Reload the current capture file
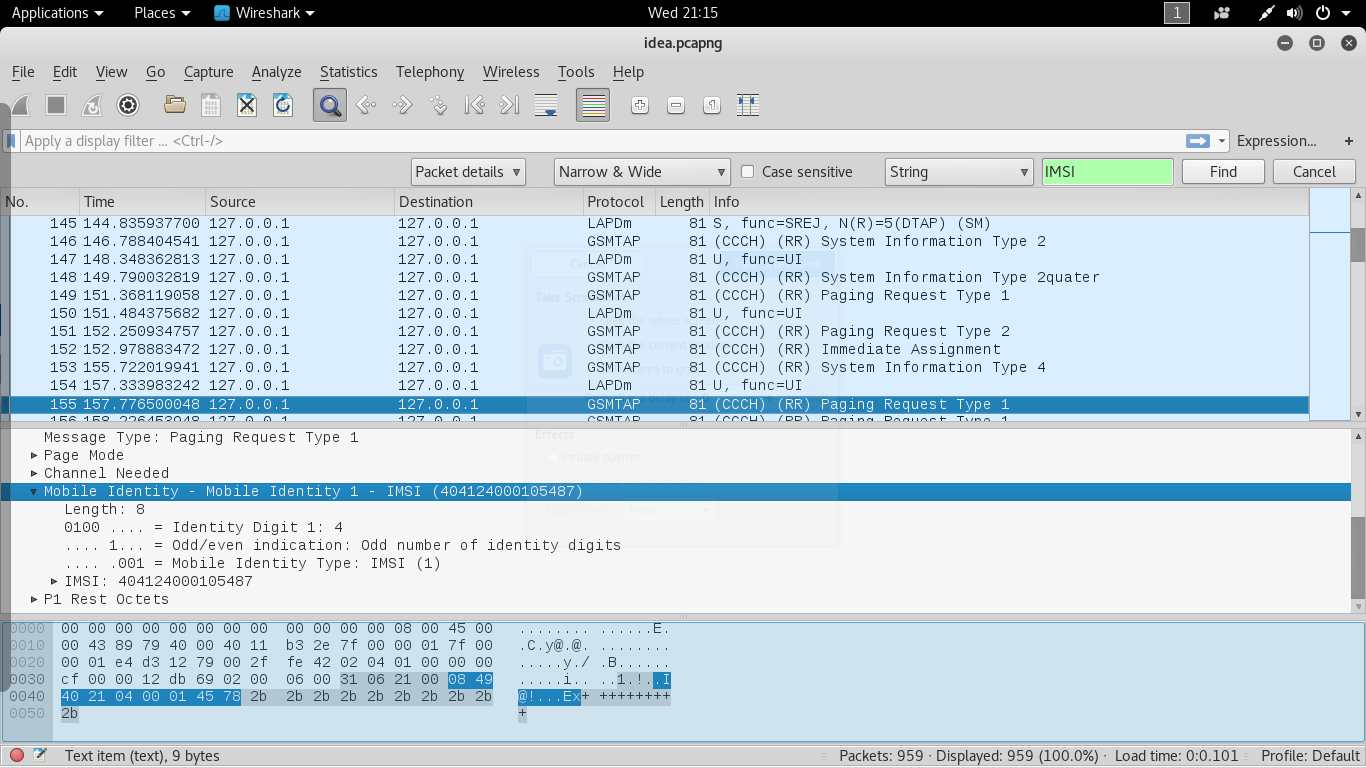The height and width of the screenshot is (768, 1366). pos(283,105)
